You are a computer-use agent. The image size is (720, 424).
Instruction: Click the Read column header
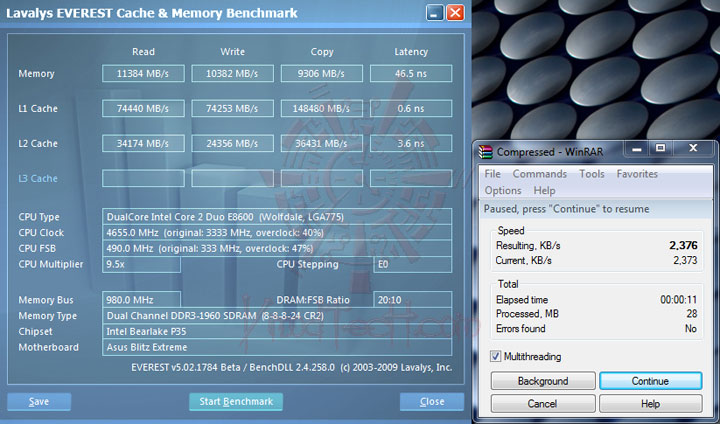click(143, 52)
